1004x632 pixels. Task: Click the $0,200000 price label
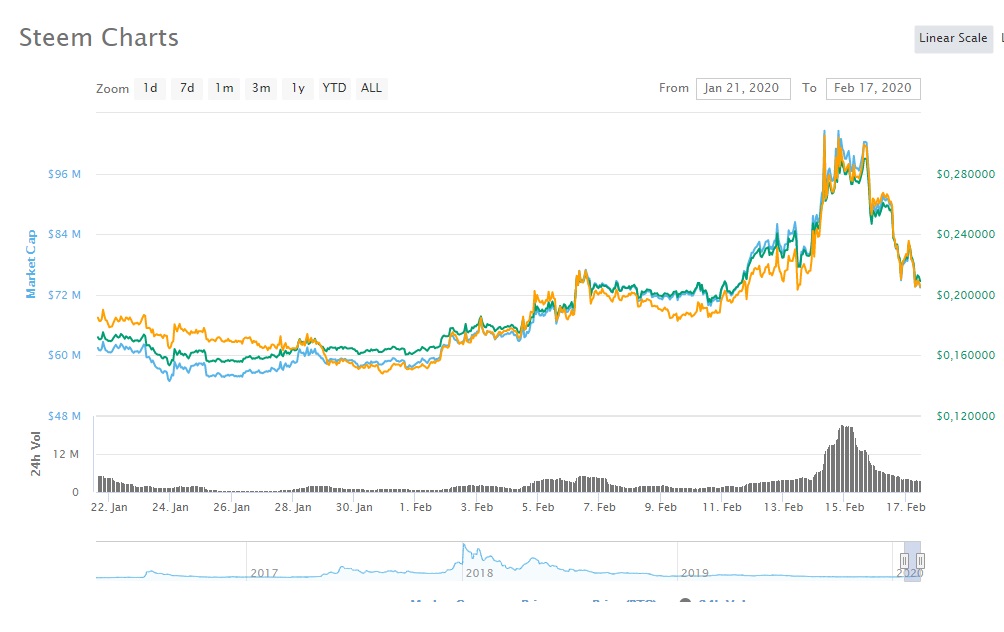(966, 295)
